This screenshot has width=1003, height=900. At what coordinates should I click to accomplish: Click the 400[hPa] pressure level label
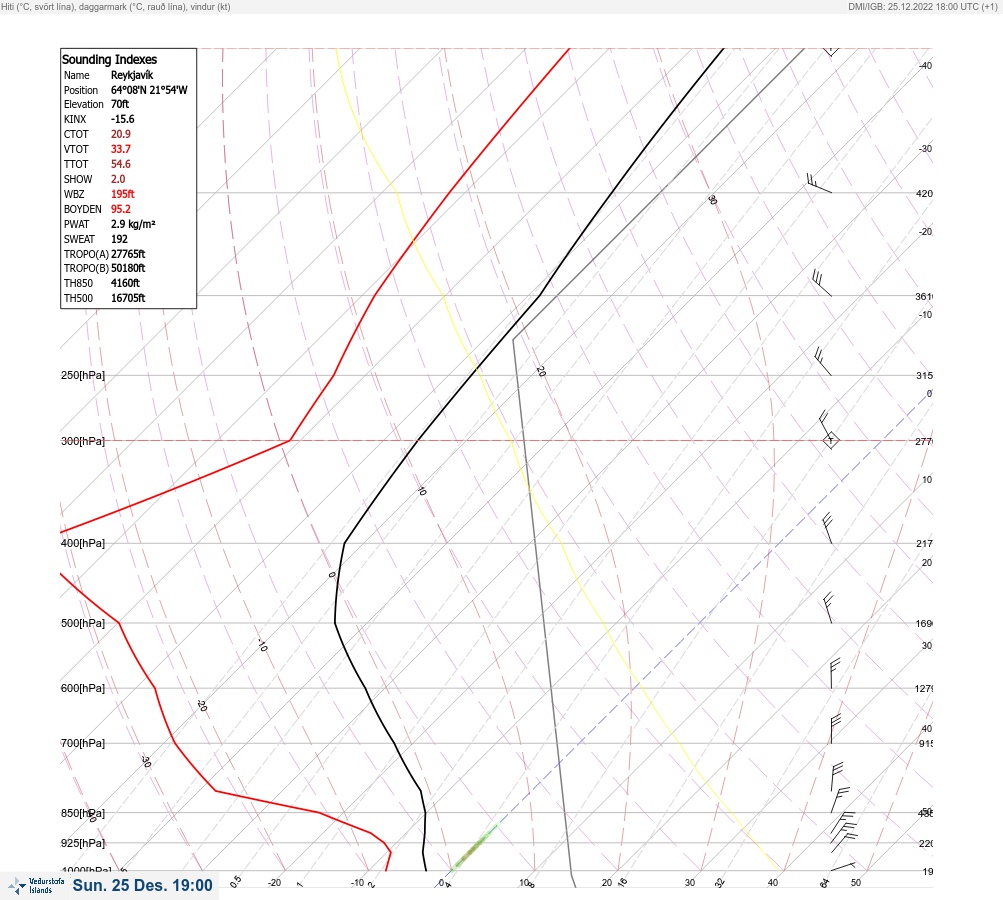[83, 543]
